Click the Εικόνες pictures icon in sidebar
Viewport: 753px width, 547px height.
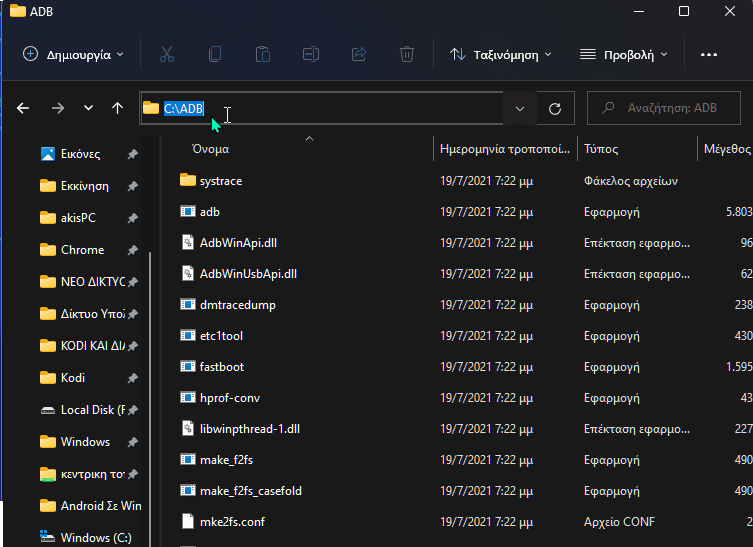(x=48, y=154)
